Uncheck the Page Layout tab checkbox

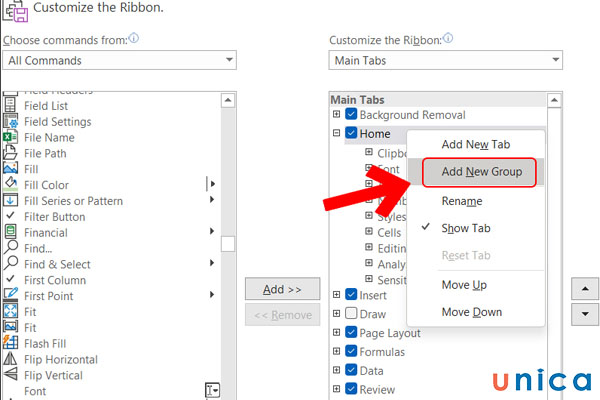click(x=351, y=333)
